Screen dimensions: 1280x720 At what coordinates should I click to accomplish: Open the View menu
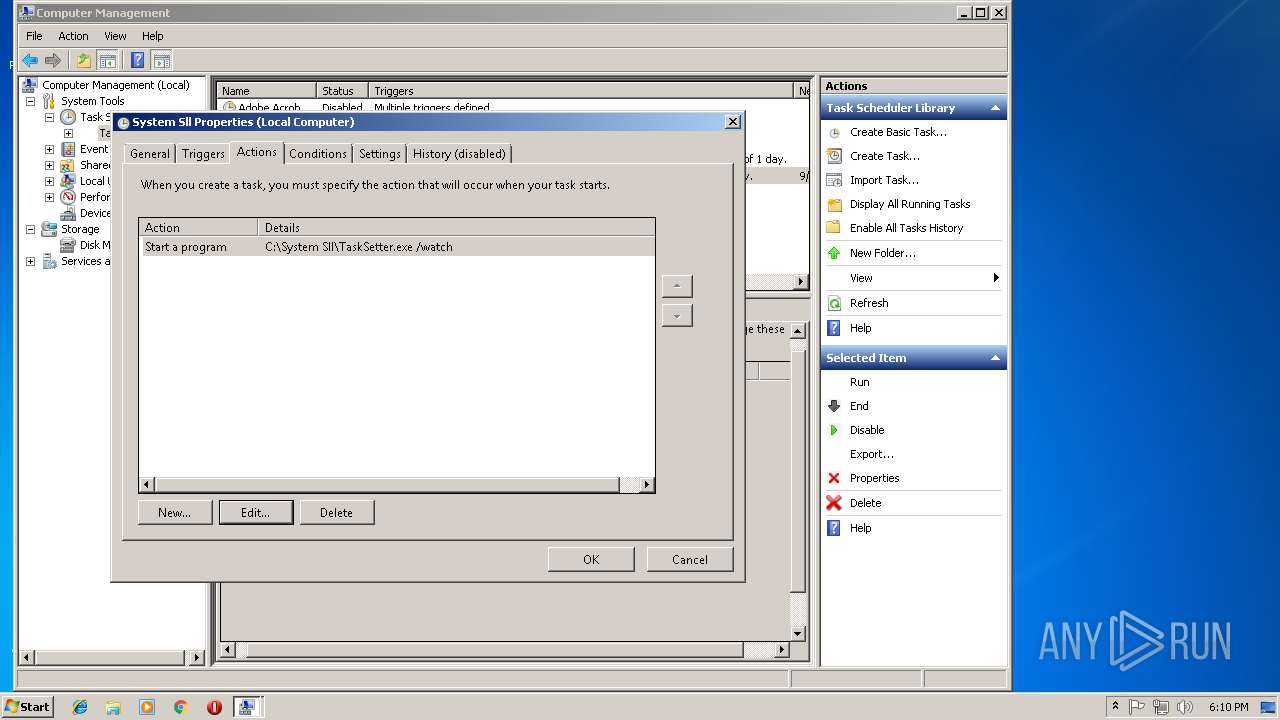(115, 36)
